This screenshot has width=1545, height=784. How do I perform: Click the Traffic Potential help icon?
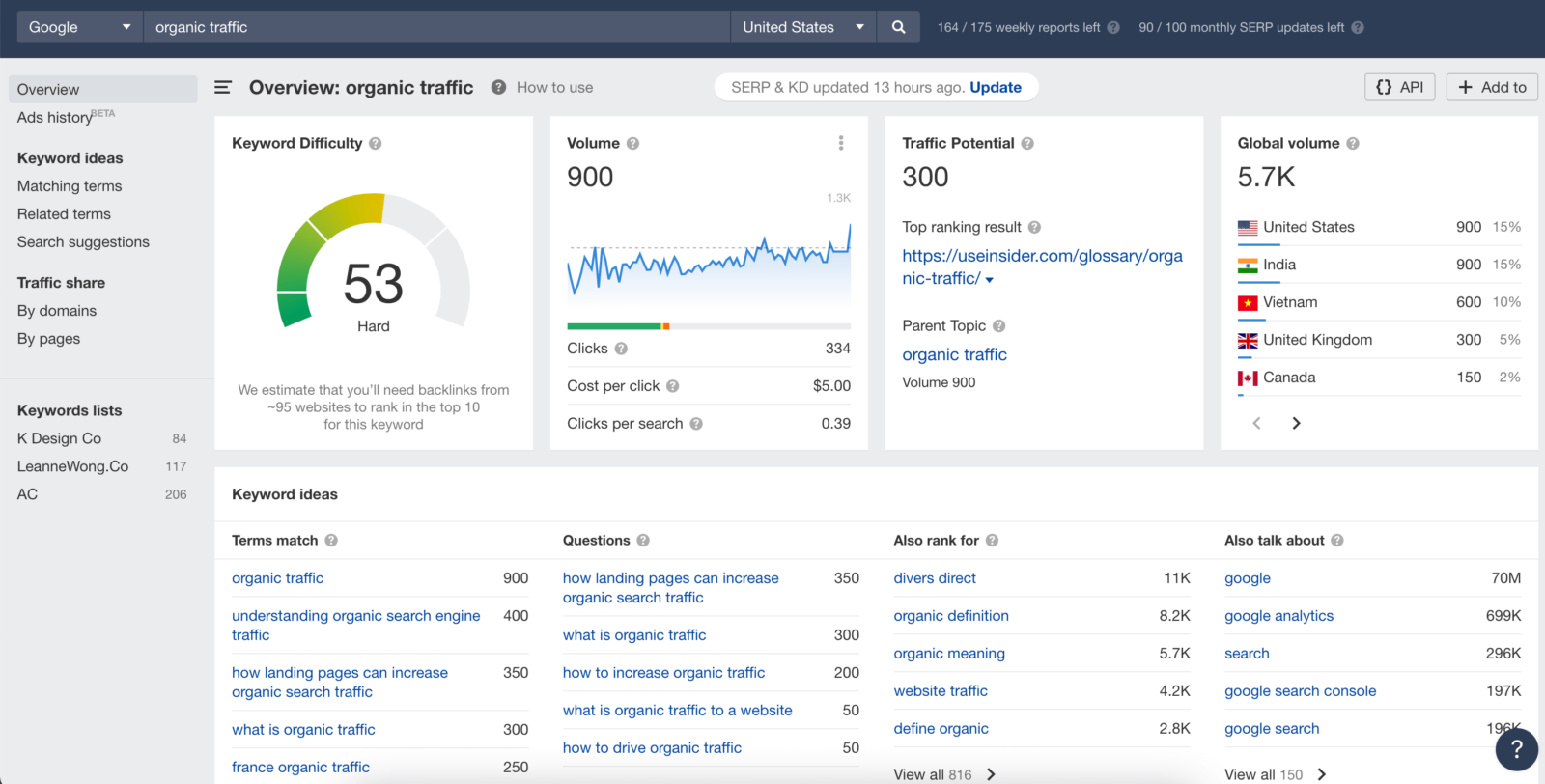click(x=1027, y=143)
